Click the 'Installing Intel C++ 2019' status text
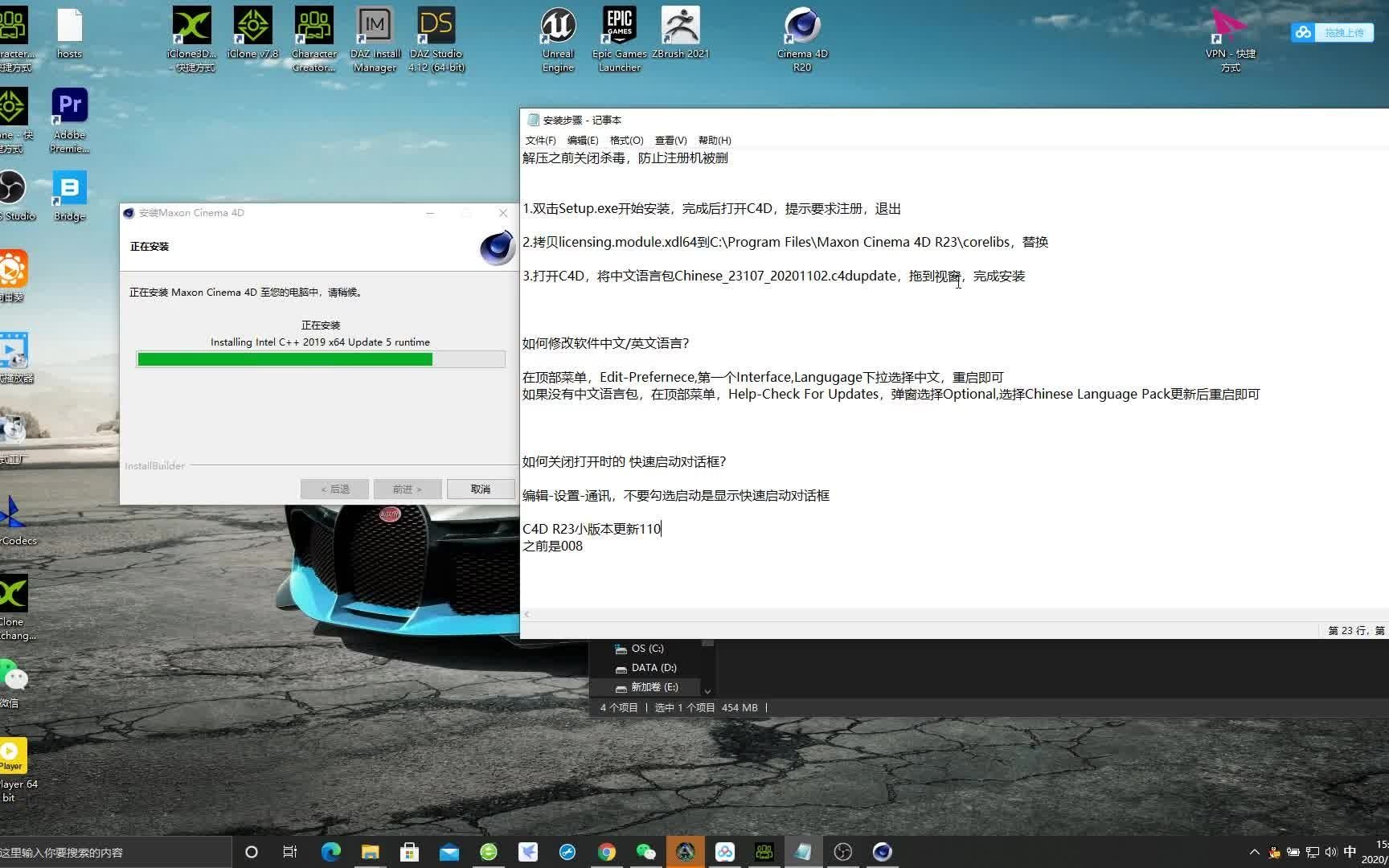Screen dimensions: 1389x868 [x=320, y=342]
